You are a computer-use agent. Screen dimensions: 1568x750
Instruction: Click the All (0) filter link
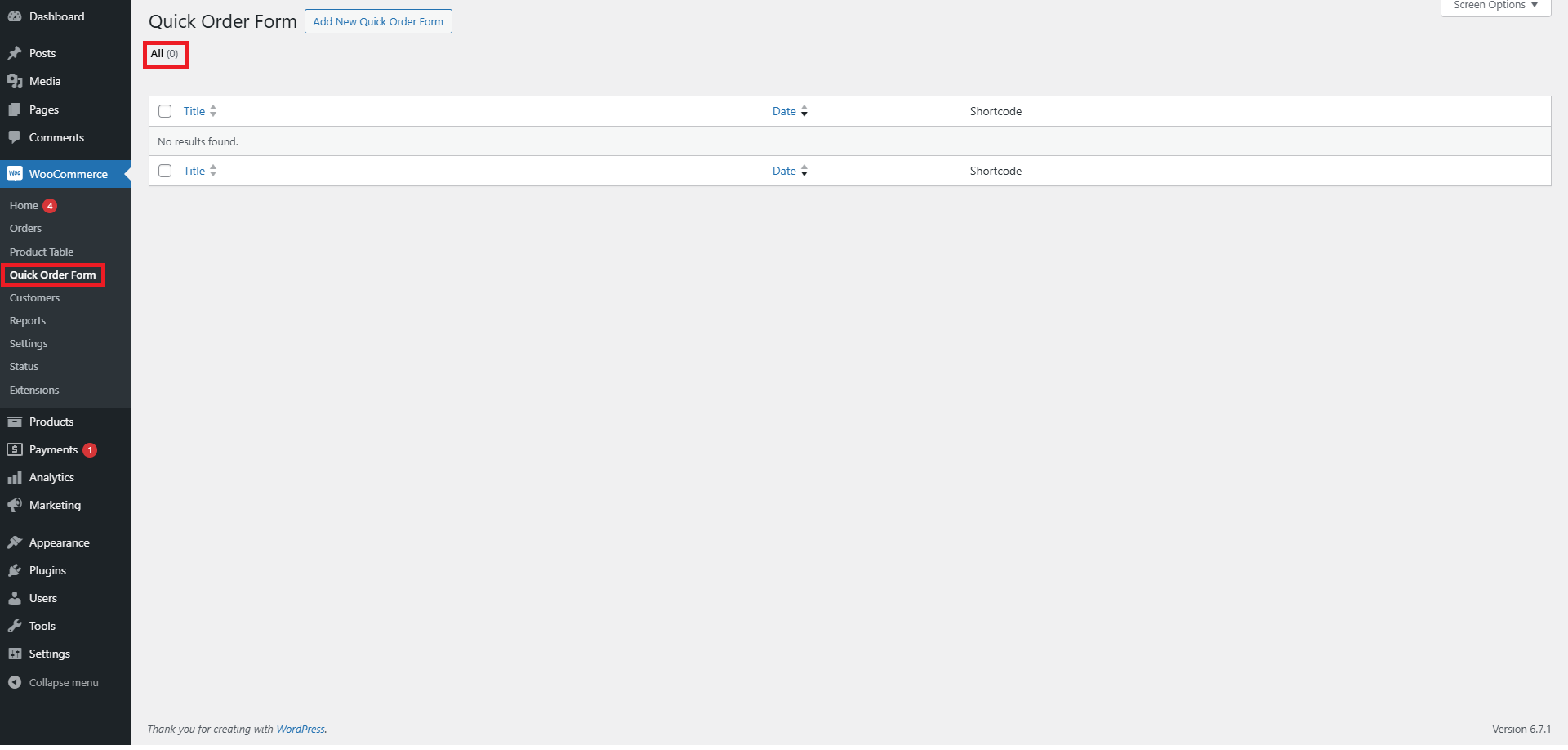[x=164, y=54]
